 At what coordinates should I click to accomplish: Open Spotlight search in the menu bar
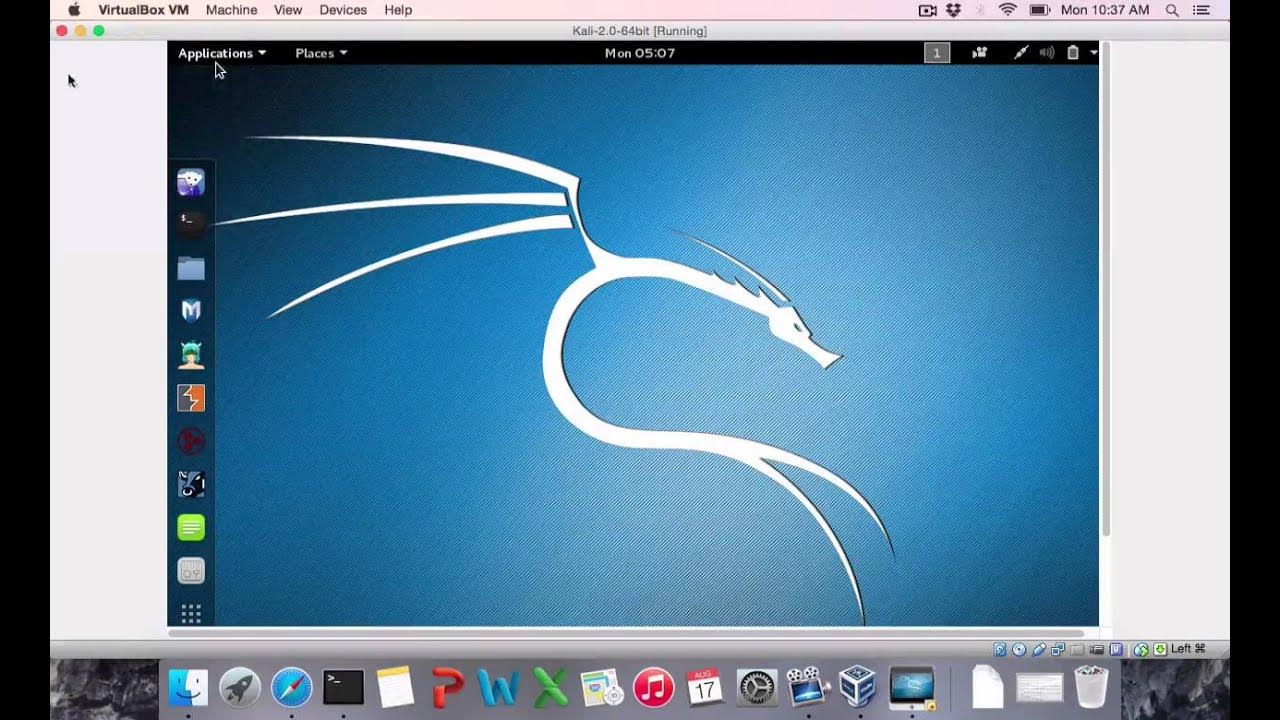[1172, 10]
